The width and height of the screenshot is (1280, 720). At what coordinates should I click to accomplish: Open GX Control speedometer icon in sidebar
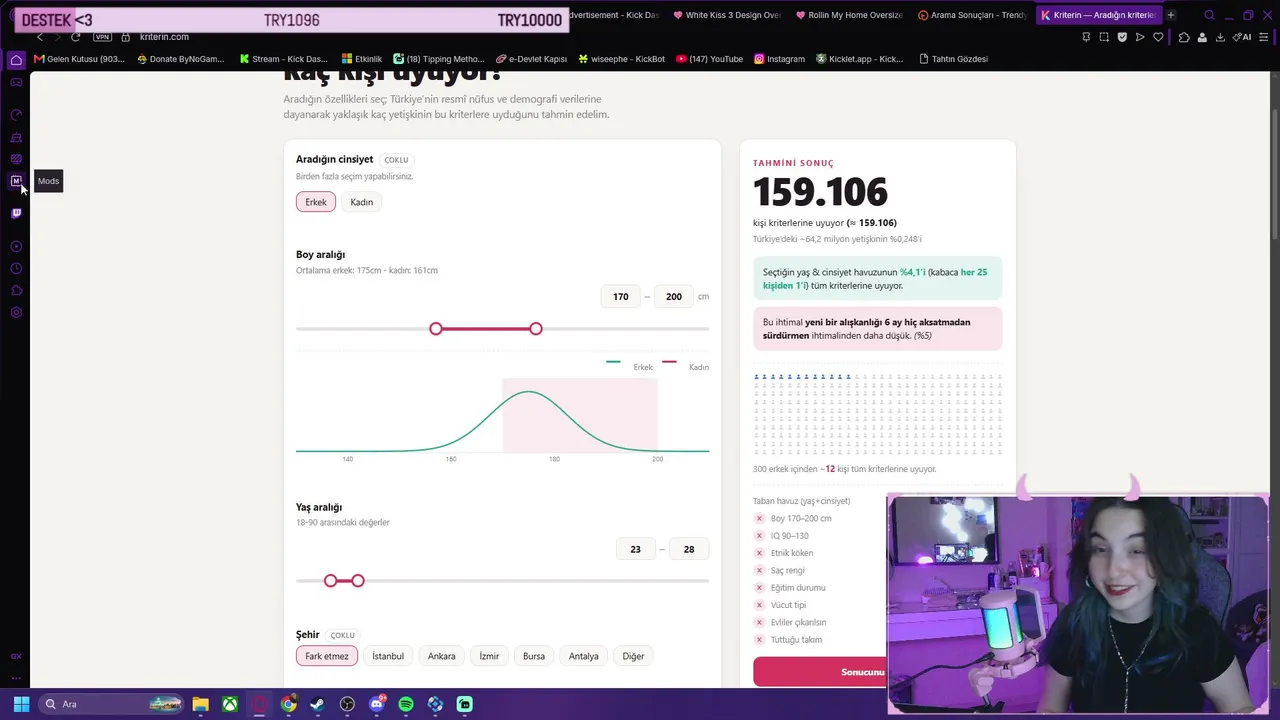click(16, 115)
